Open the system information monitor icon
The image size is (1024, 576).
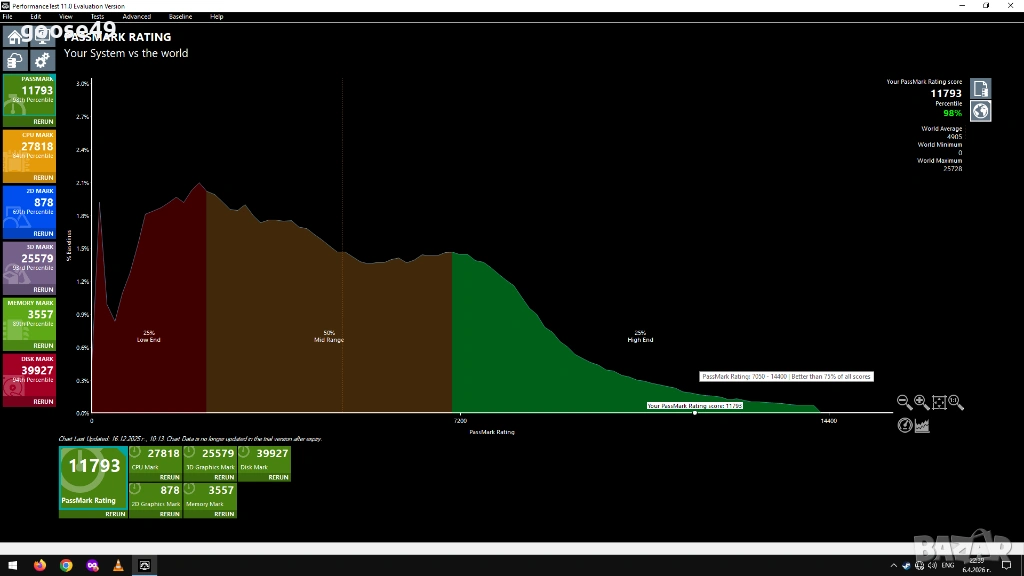tap(42, 37)
